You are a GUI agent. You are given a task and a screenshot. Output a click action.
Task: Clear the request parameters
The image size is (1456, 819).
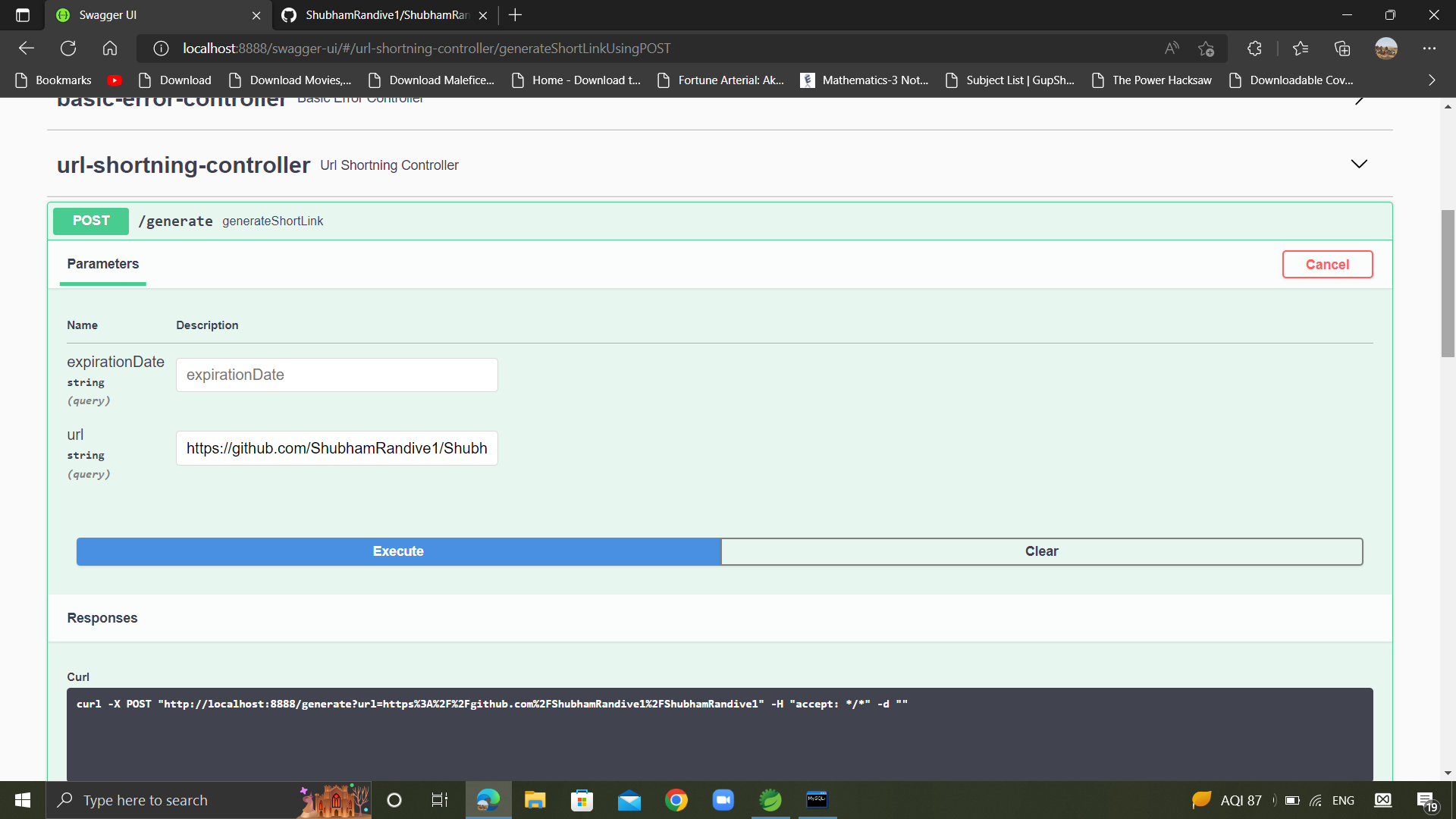(1042, 551)
